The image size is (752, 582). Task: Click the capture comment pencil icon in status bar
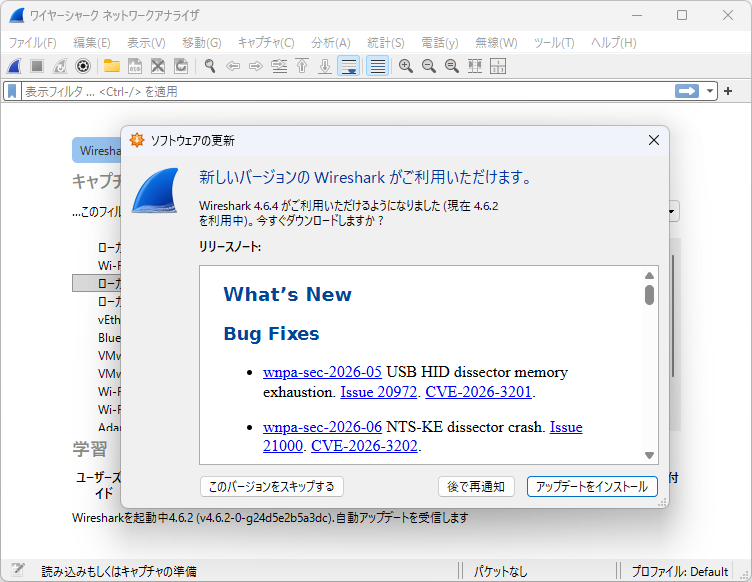click(18, 570)
